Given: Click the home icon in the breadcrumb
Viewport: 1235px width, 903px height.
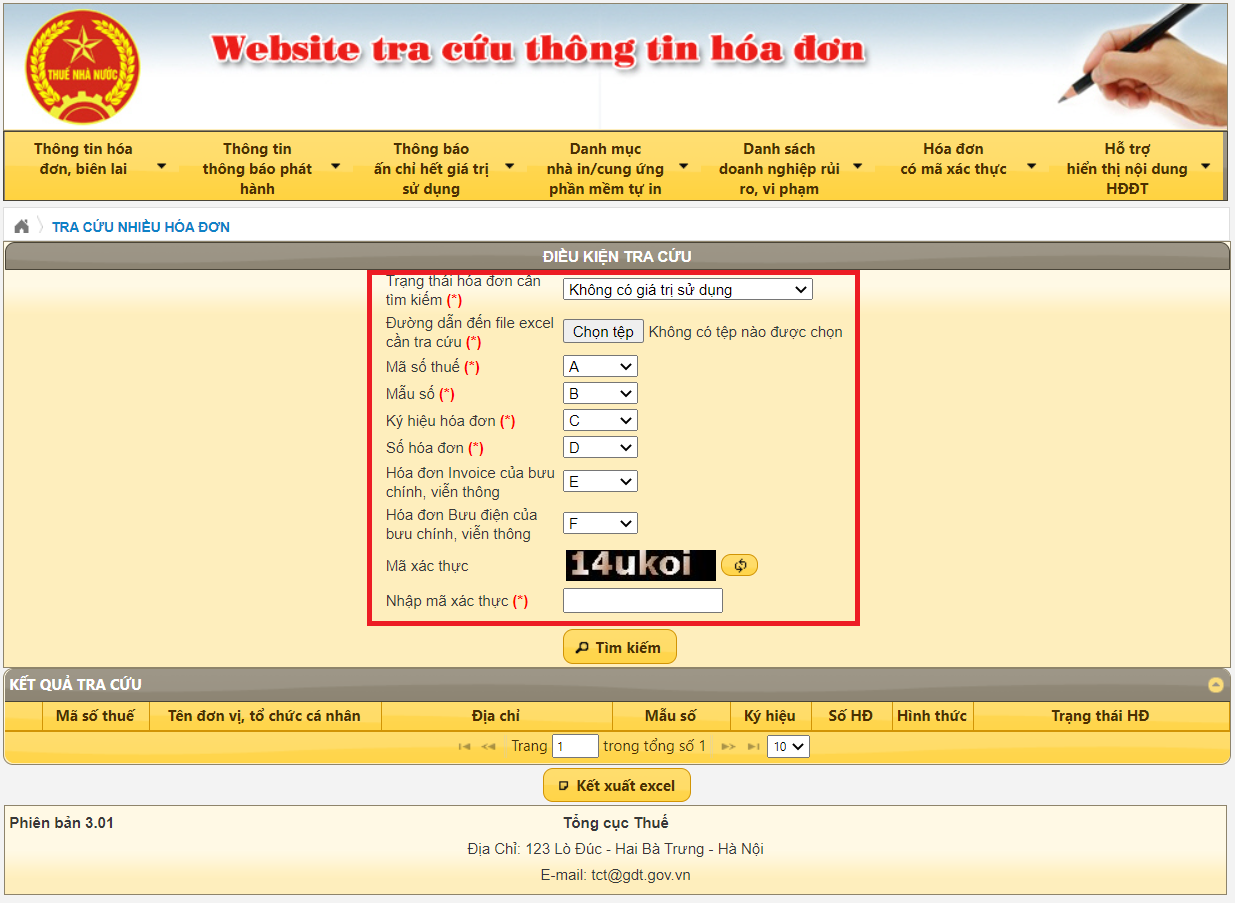Looking at the screenshot, I should tap(21, 227).
